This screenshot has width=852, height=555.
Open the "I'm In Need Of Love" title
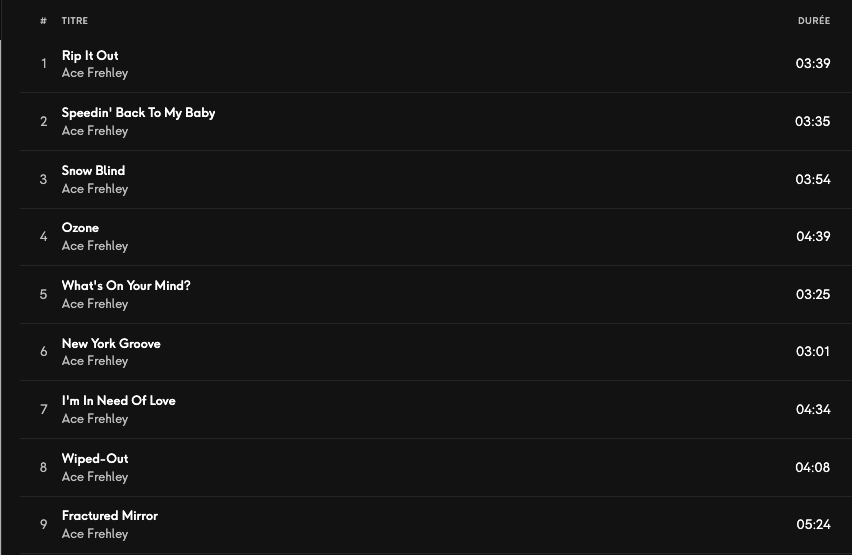(x=118, y=401)
